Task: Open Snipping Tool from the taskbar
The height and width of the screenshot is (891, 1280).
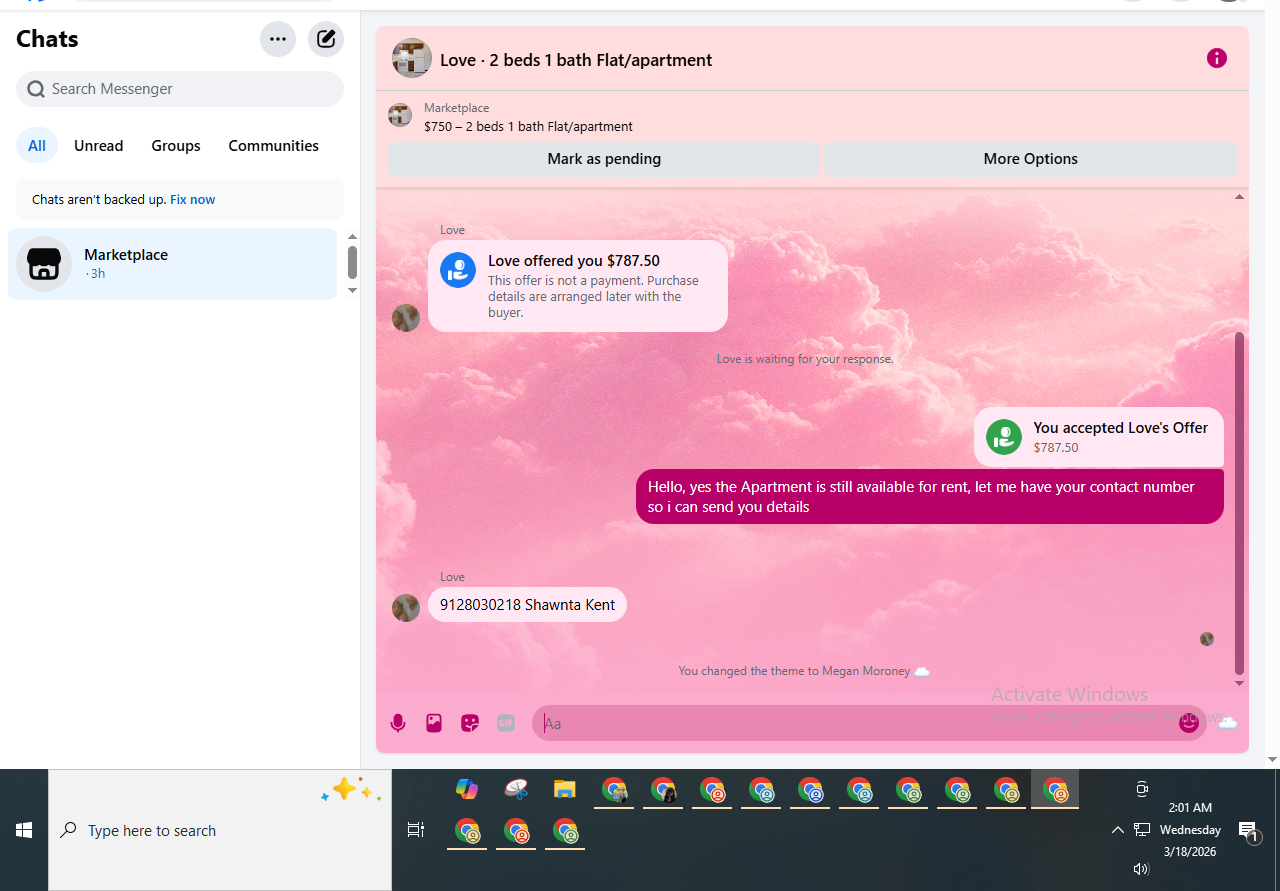Action: pyautogui.click(x=516, y=789)
